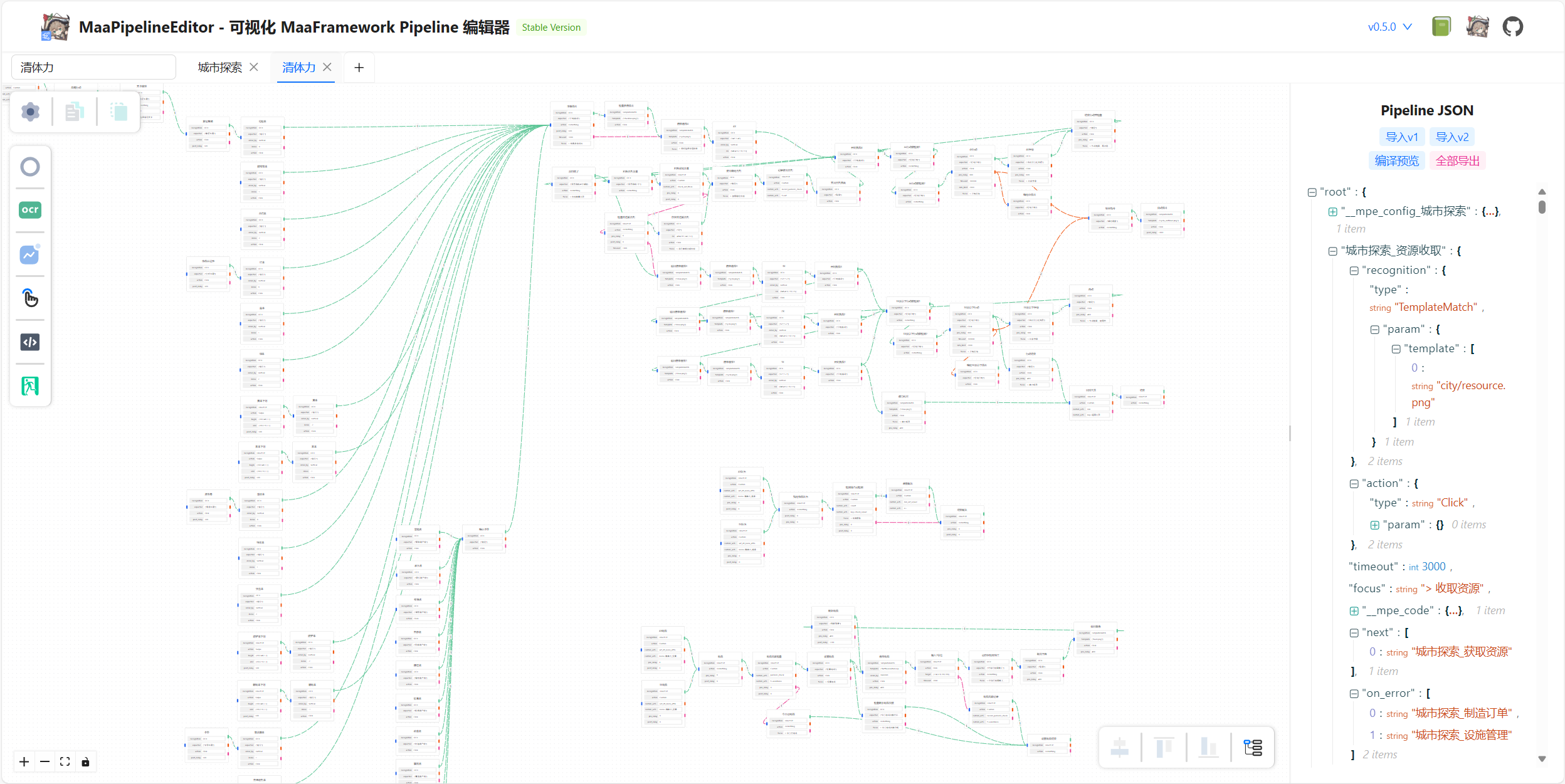The image size is (1565, 784).
Task: Expand the "__mpe_code" JSON entry
Action: 1354,611
